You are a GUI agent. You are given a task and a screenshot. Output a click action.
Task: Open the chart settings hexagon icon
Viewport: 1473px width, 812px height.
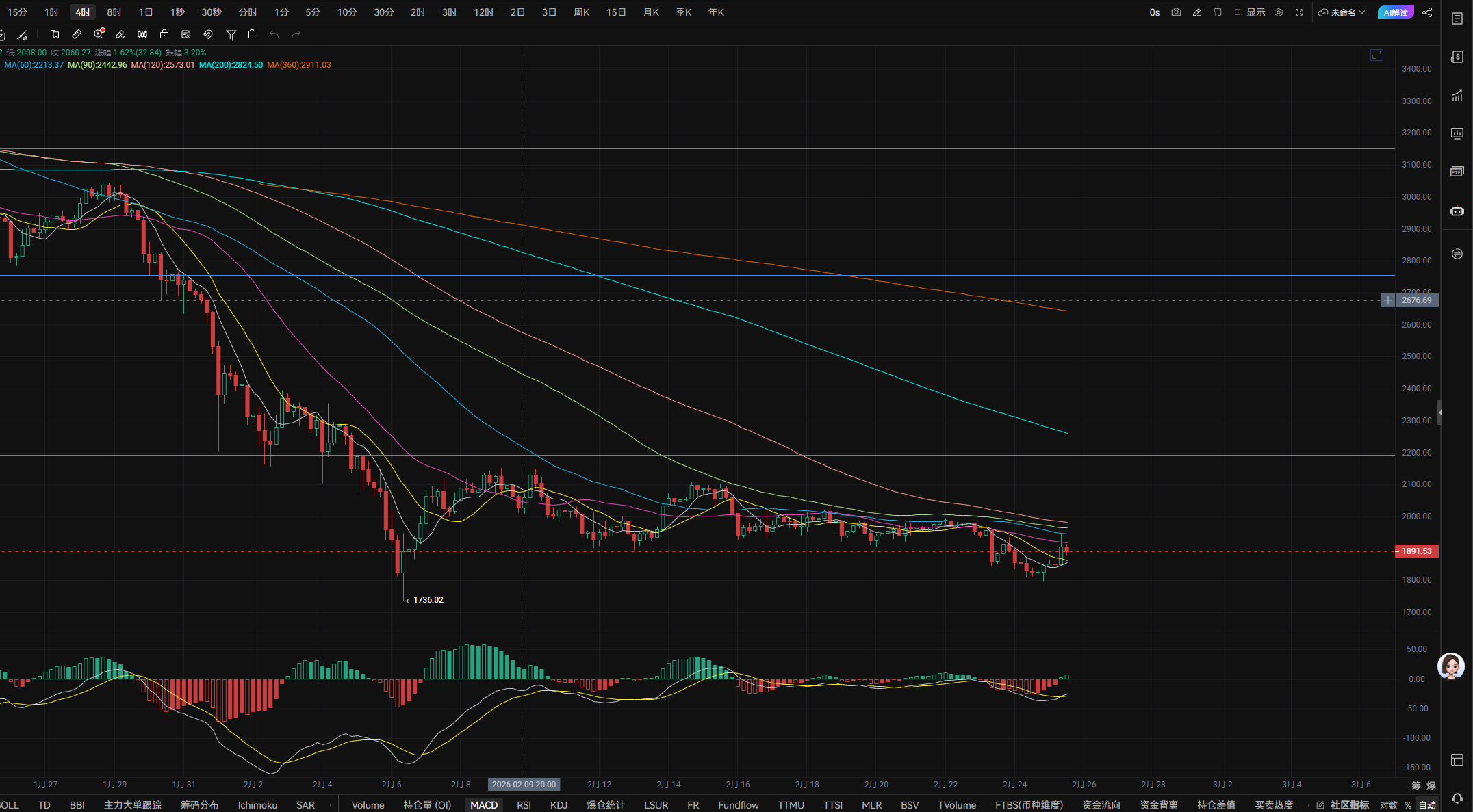click(x=1279, y=12)
